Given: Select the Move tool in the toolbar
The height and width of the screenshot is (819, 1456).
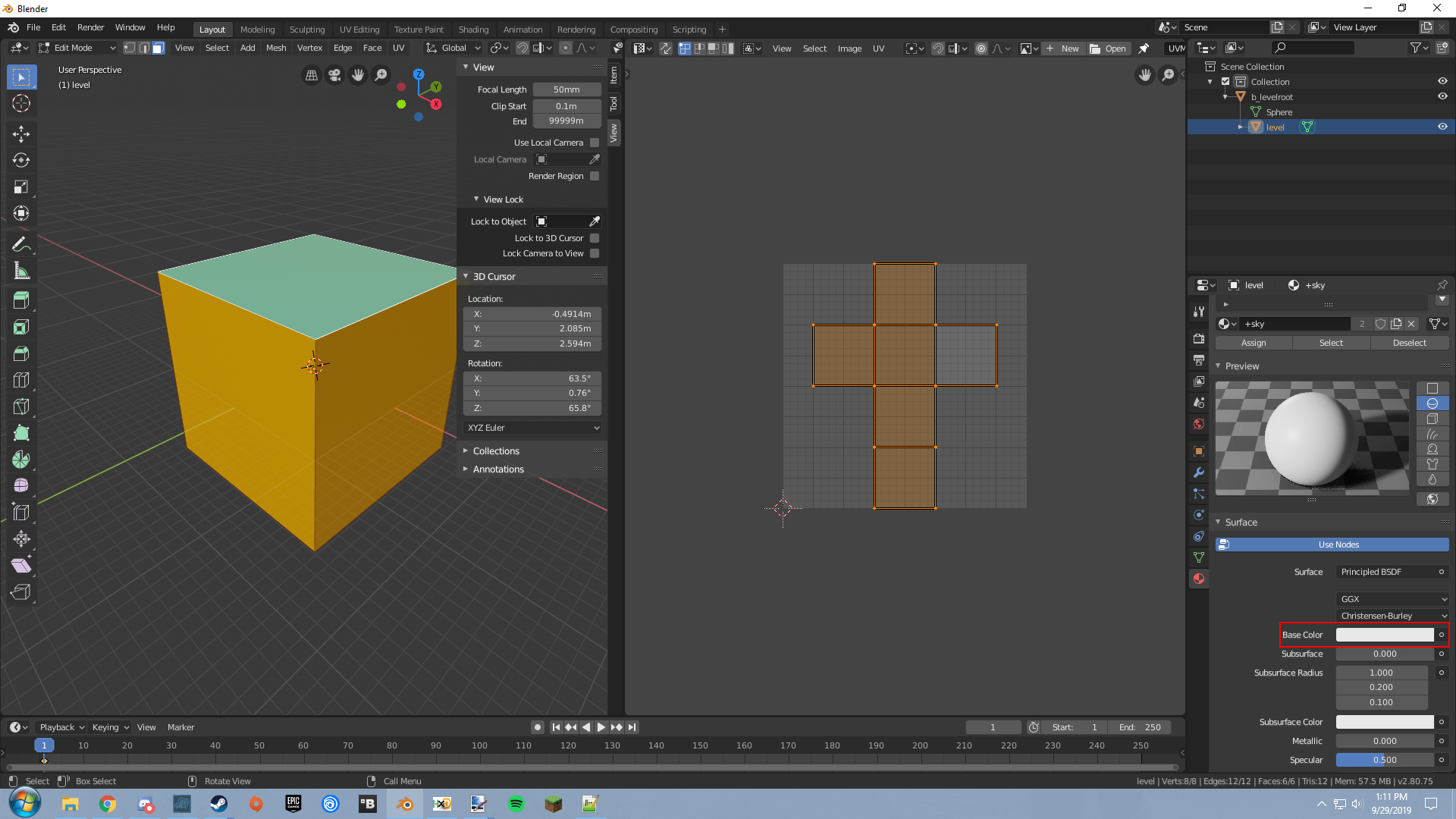Looking at the screenshot, I should [x=21, y=134].
